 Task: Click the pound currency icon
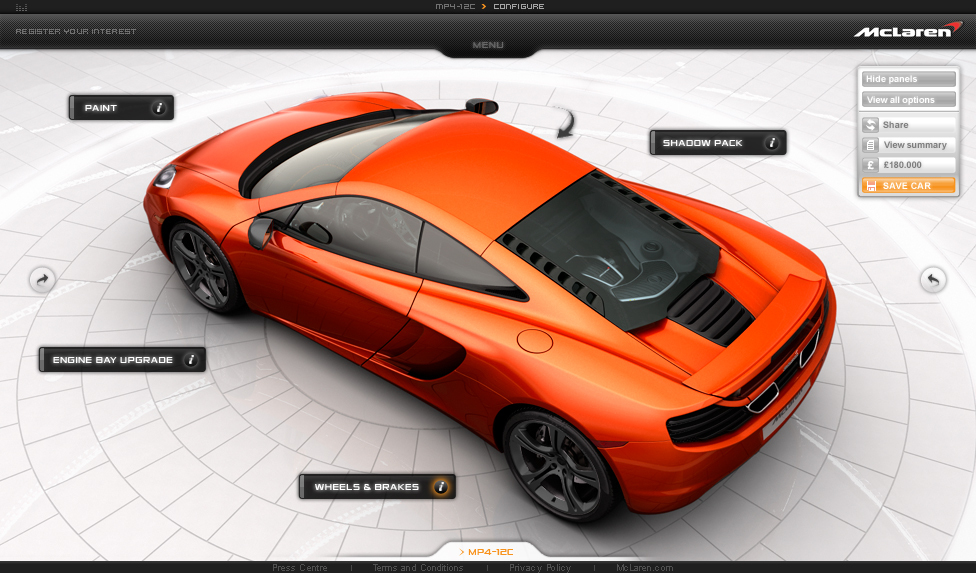[x=870, y=165]
